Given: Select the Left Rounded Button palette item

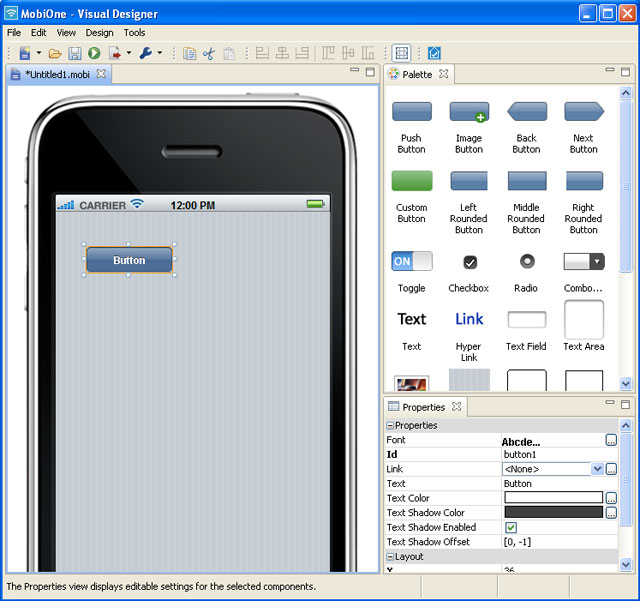Looking at the screenshot, I should 469,203.
